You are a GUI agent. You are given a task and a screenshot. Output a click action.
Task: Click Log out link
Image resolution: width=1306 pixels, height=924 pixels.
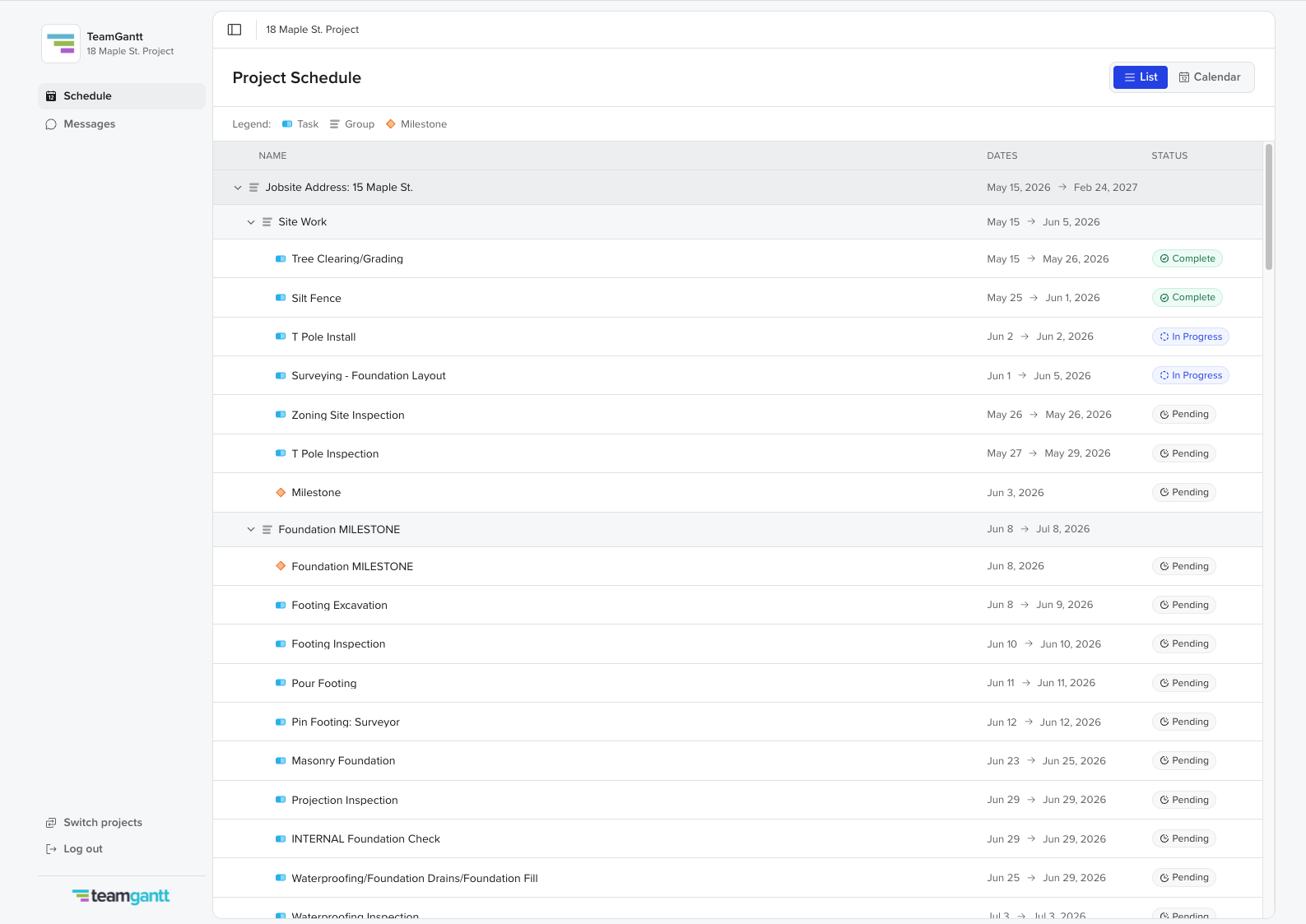[83, 849]
